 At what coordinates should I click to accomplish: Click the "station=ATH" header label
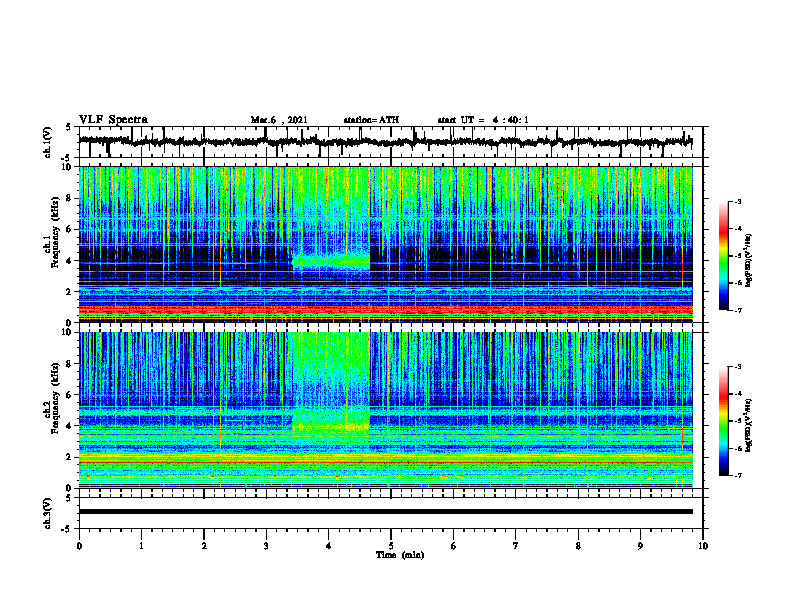coord(371,120)
